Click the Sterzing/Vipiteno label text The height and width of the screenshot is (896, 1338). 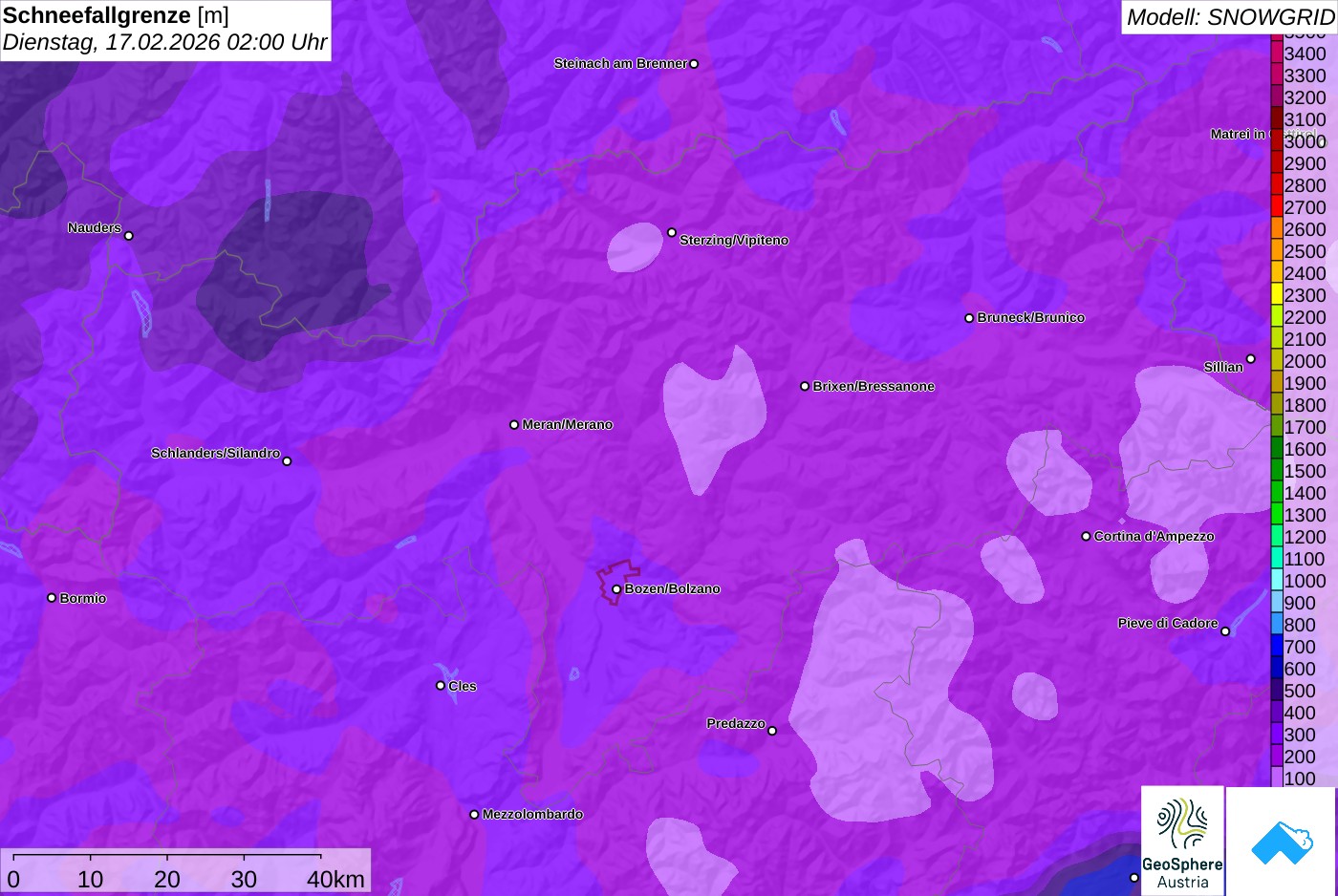pos(734,241)
